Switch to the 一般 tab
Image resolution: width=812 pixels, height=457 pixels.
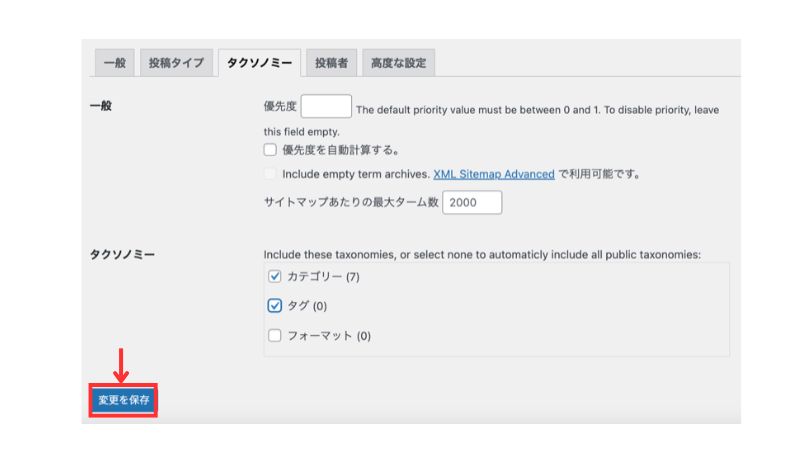tap(115, 63)
